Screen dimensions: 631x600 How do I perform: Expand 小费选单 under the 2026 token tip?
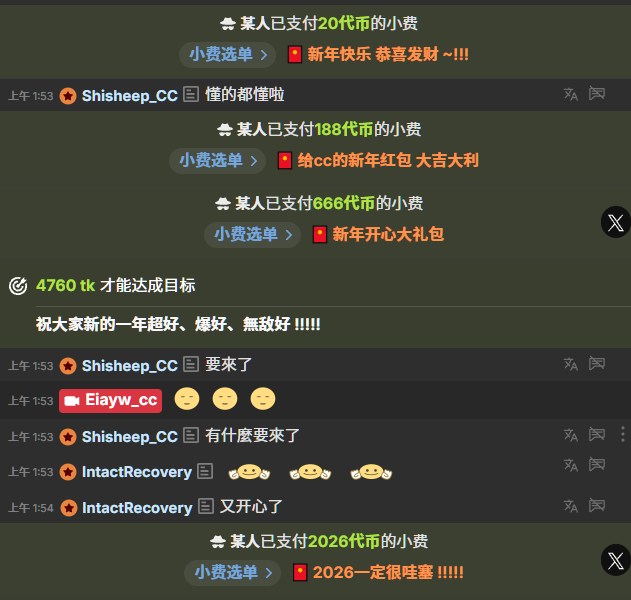pos(233,572)
